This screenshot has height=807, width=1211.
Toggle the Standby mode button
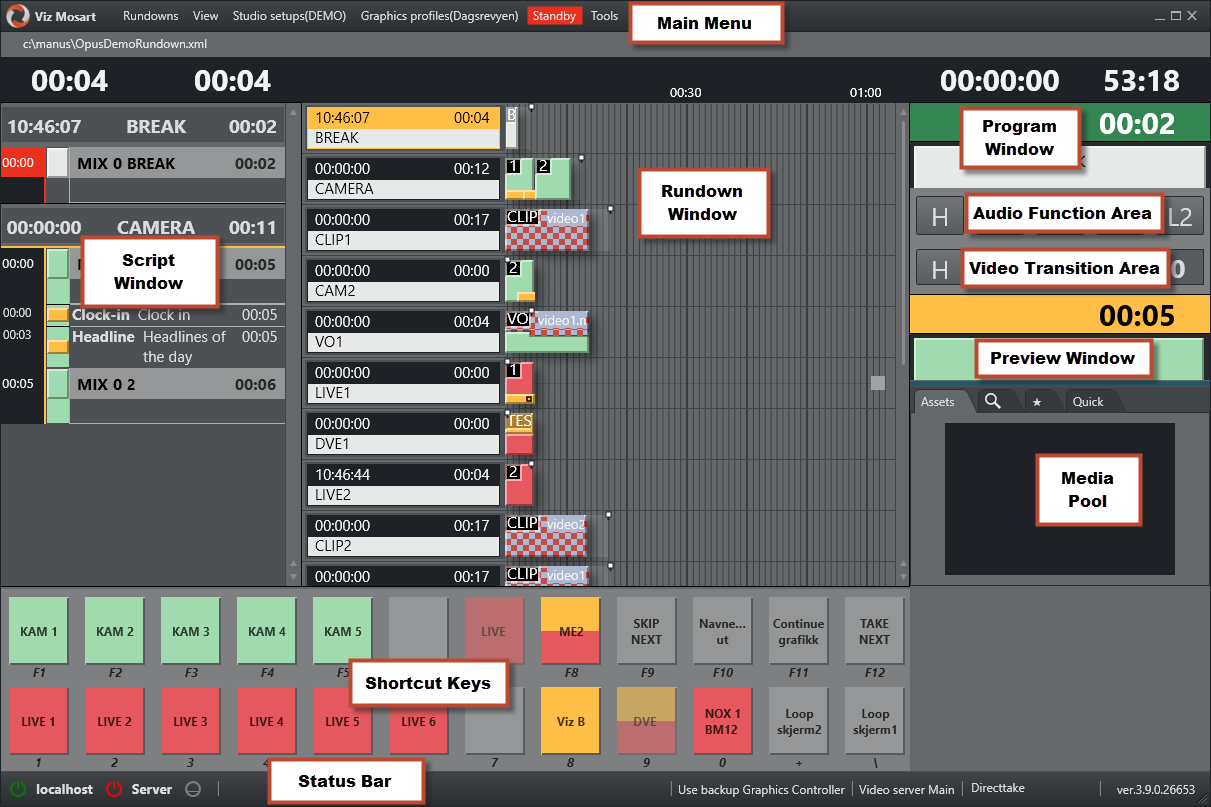click(554, 16)
